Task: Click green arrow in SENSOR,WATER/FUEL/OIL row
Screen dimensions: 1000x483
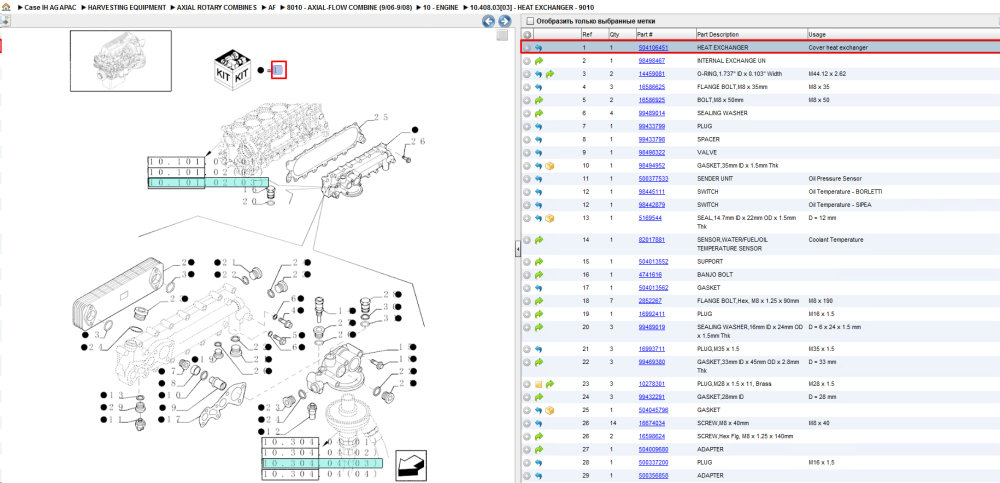Action: coord(539,240)
